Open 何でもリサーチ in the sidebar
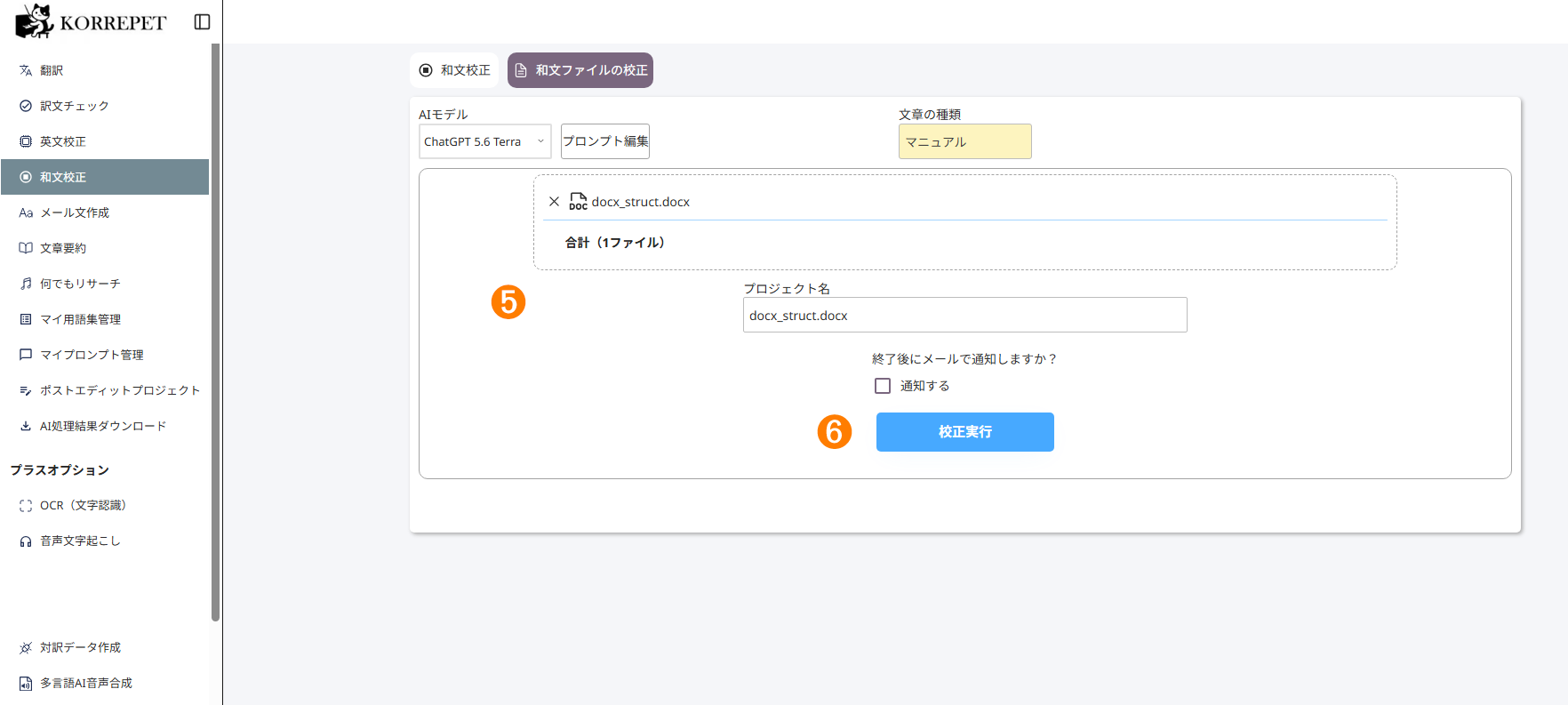 (105, 284)
